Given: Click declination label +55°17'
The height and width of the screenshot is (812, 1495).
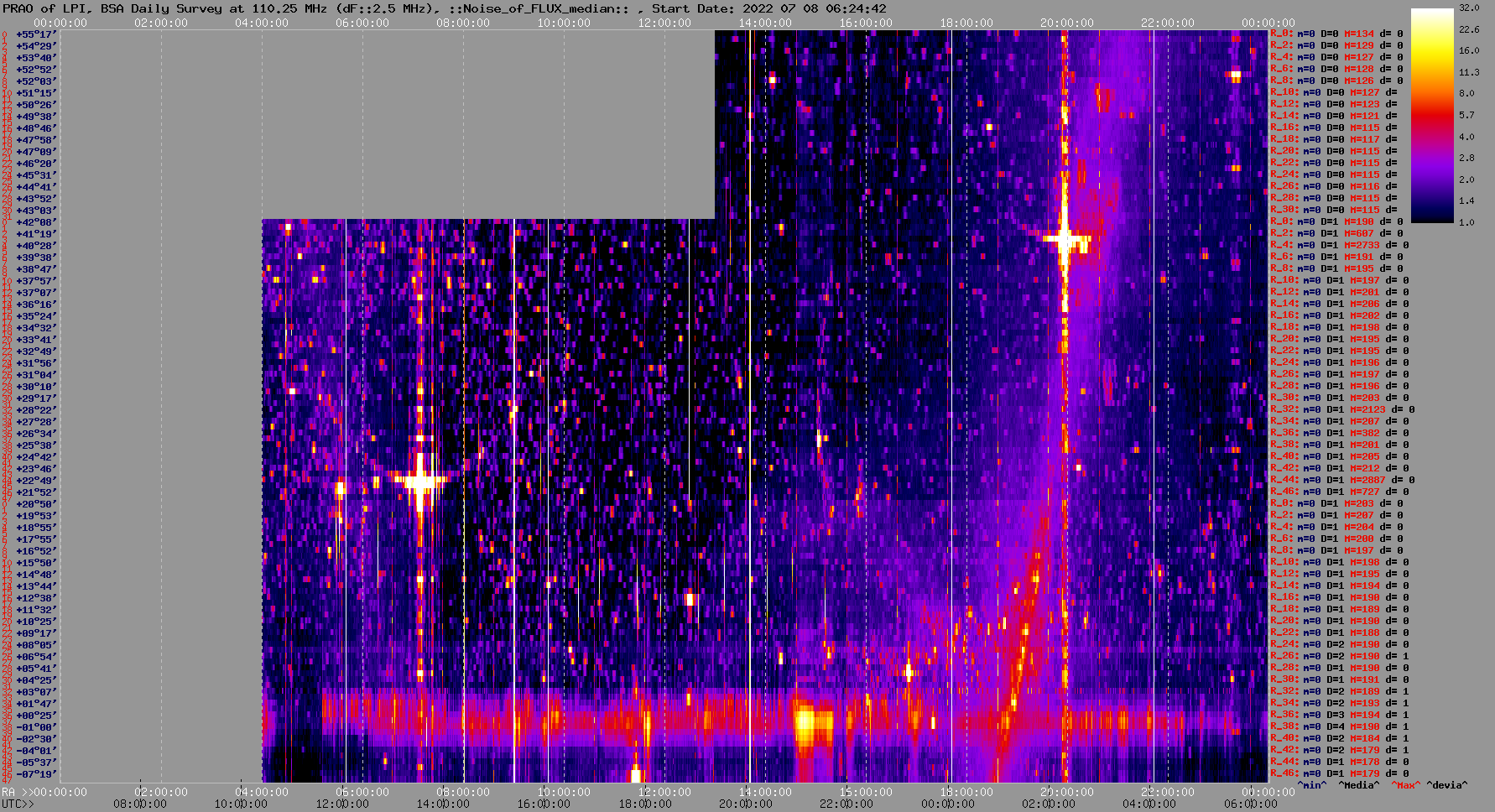Looking at the screenshot, I should click(x=35, y=34).
